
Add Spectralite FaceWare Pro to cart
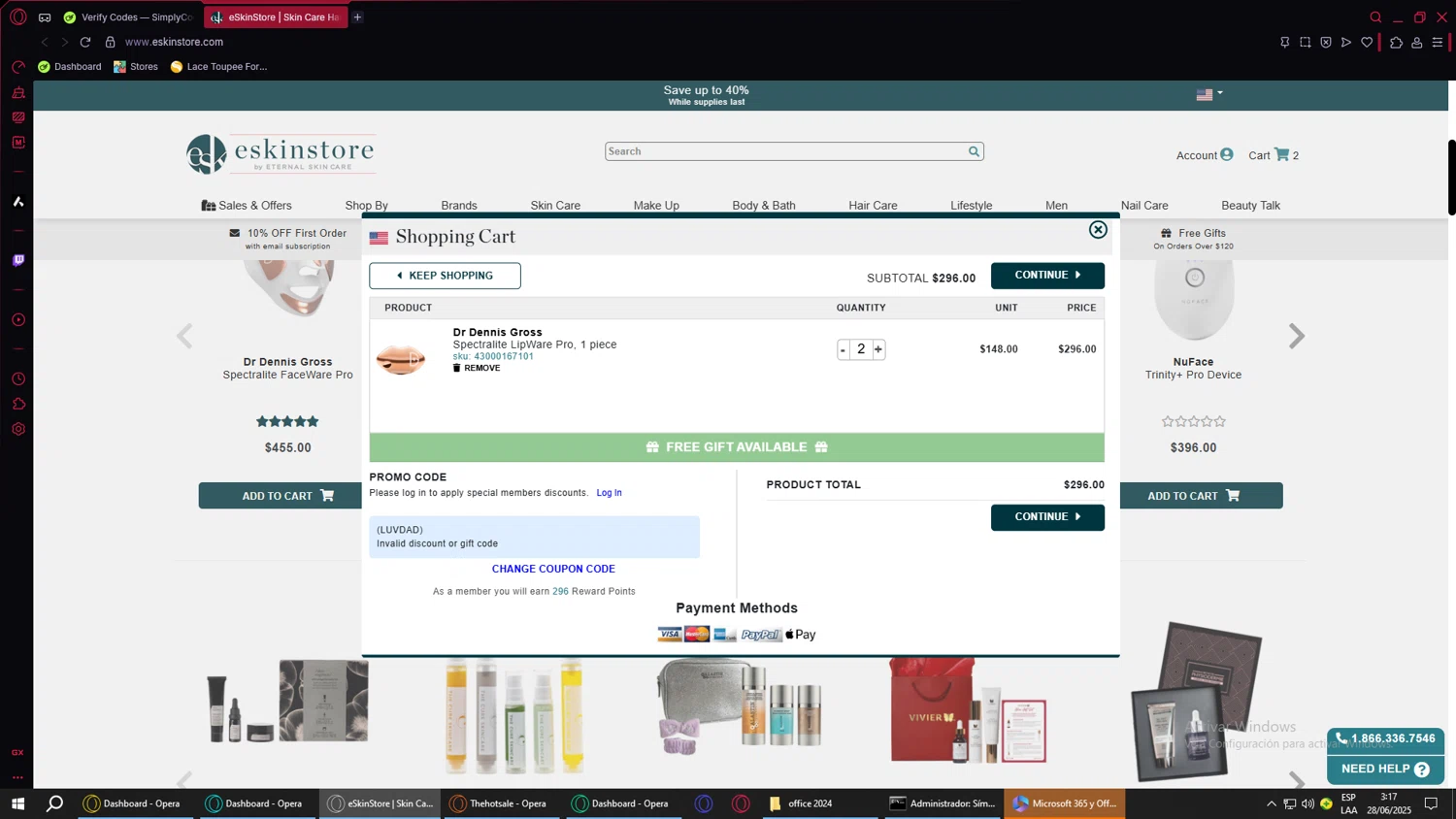281,496
